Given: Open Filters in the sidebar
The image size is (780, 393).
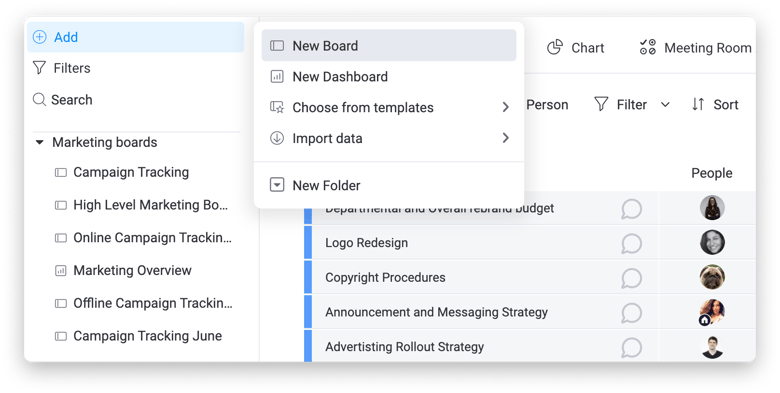Looking at the screenshot, I should pyautogui.click(x=62, y=68).
